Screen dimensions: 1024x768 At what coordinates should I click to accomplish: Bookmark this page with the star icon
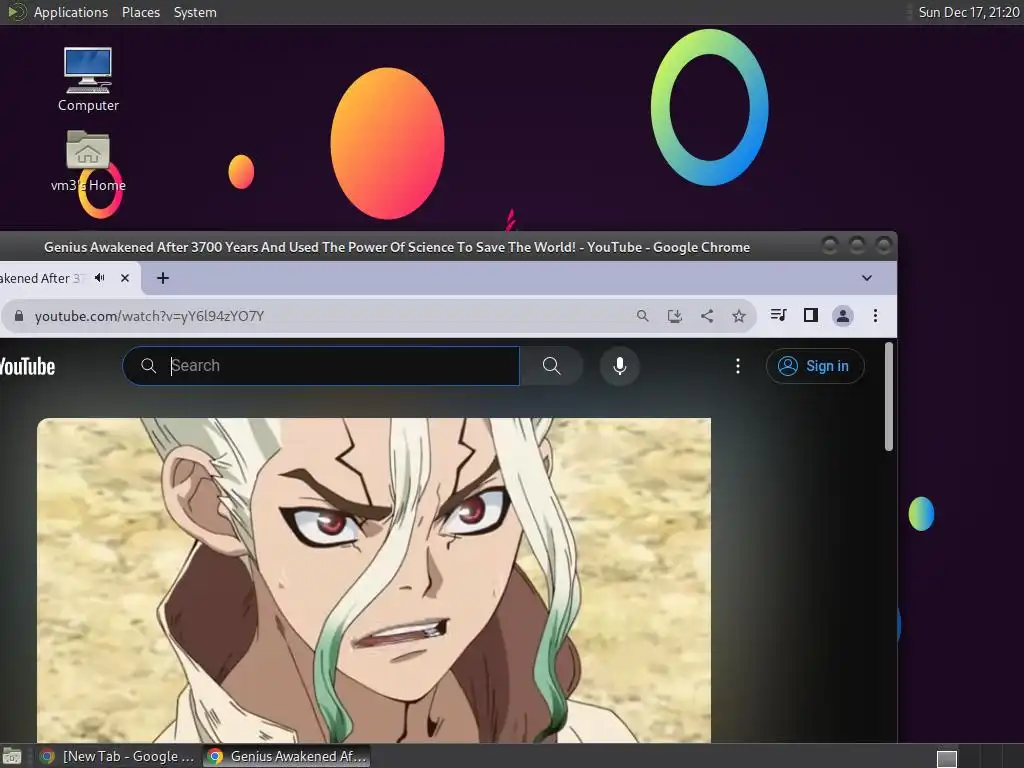coord(739,316)
